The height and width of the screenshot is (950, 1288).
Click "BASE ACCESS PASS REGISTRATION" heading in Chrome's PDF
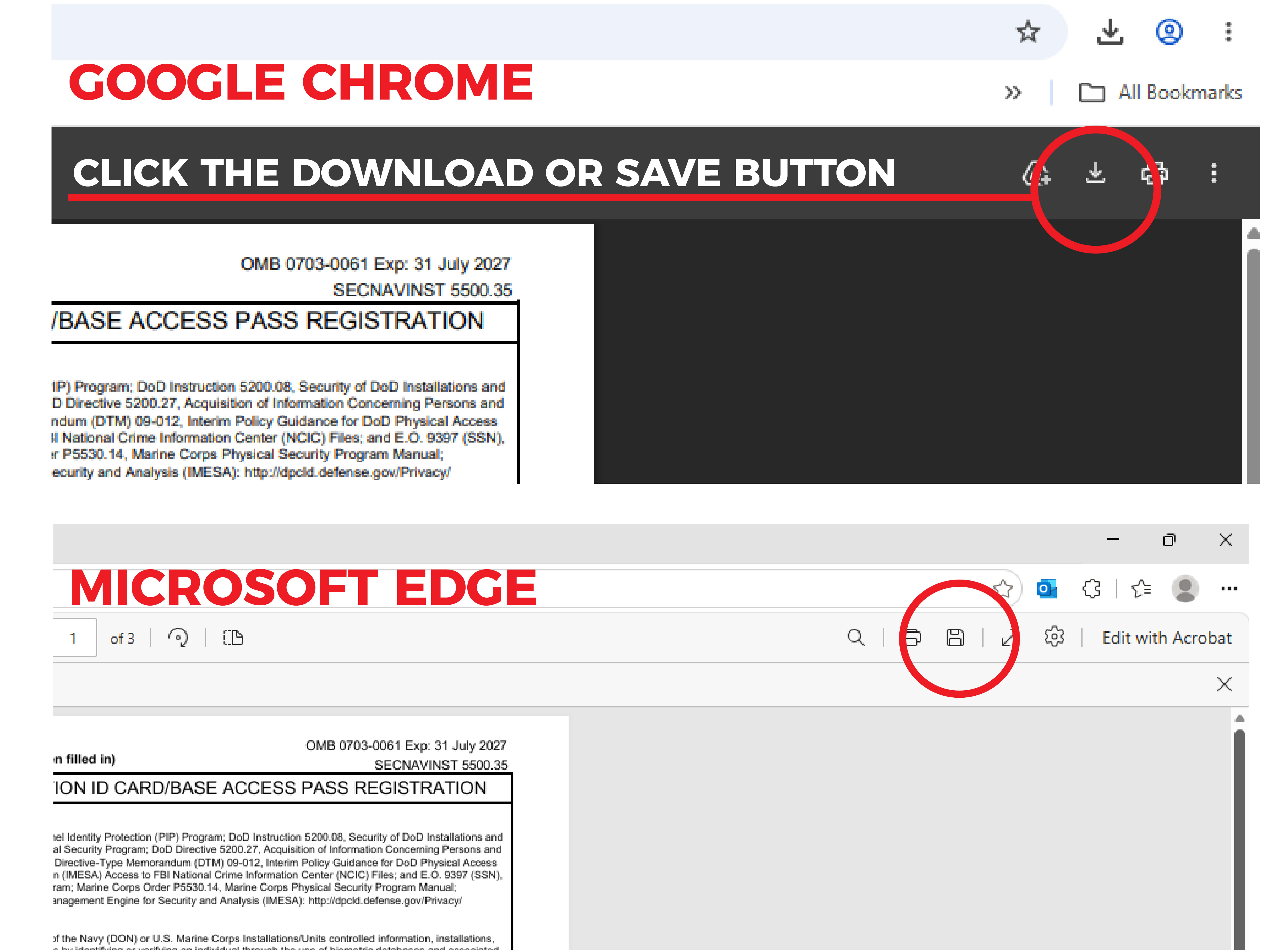pyautogui.click(x=271, y=320)
